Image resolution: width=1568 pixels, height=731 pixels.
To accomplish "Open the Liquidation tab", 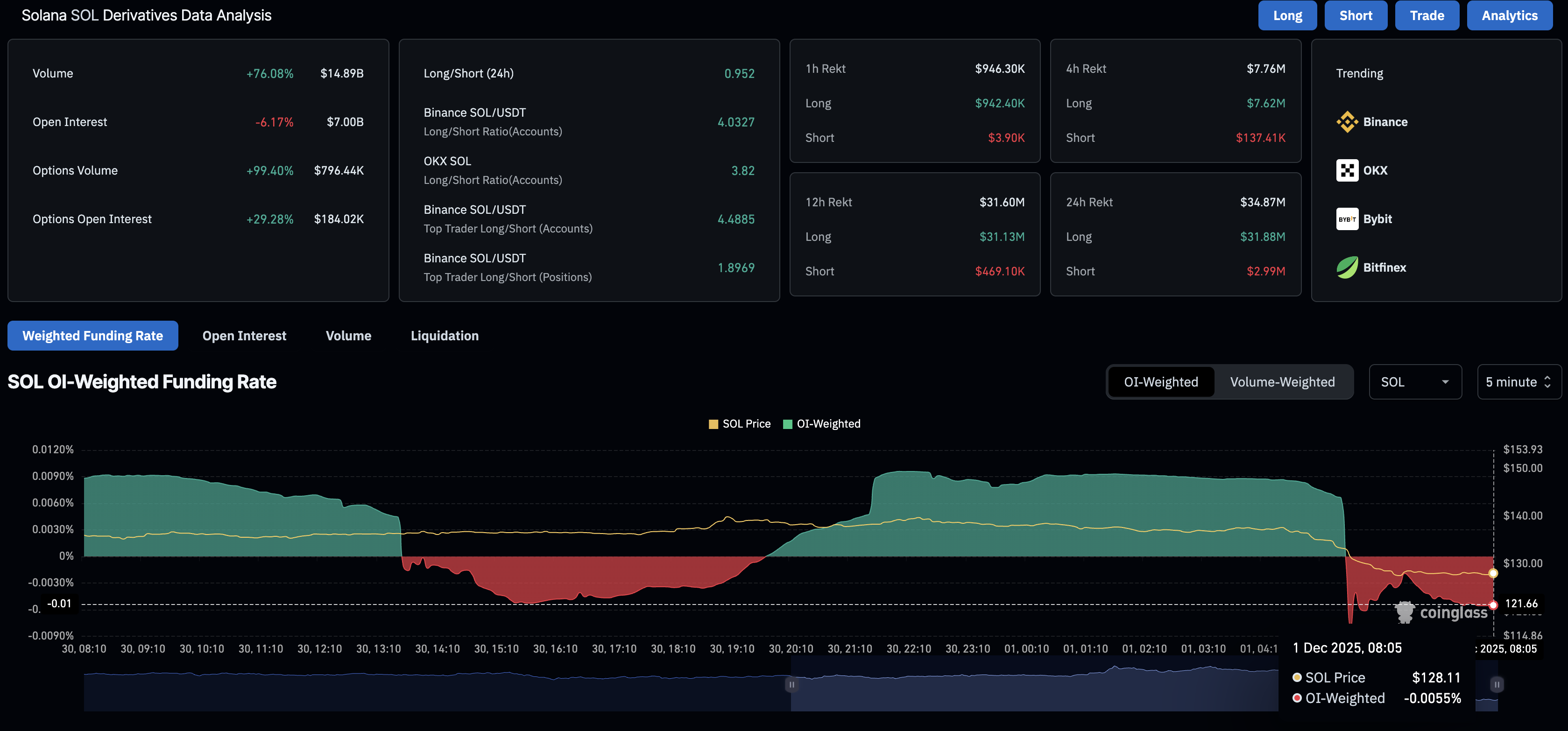I will coord(445,336).
